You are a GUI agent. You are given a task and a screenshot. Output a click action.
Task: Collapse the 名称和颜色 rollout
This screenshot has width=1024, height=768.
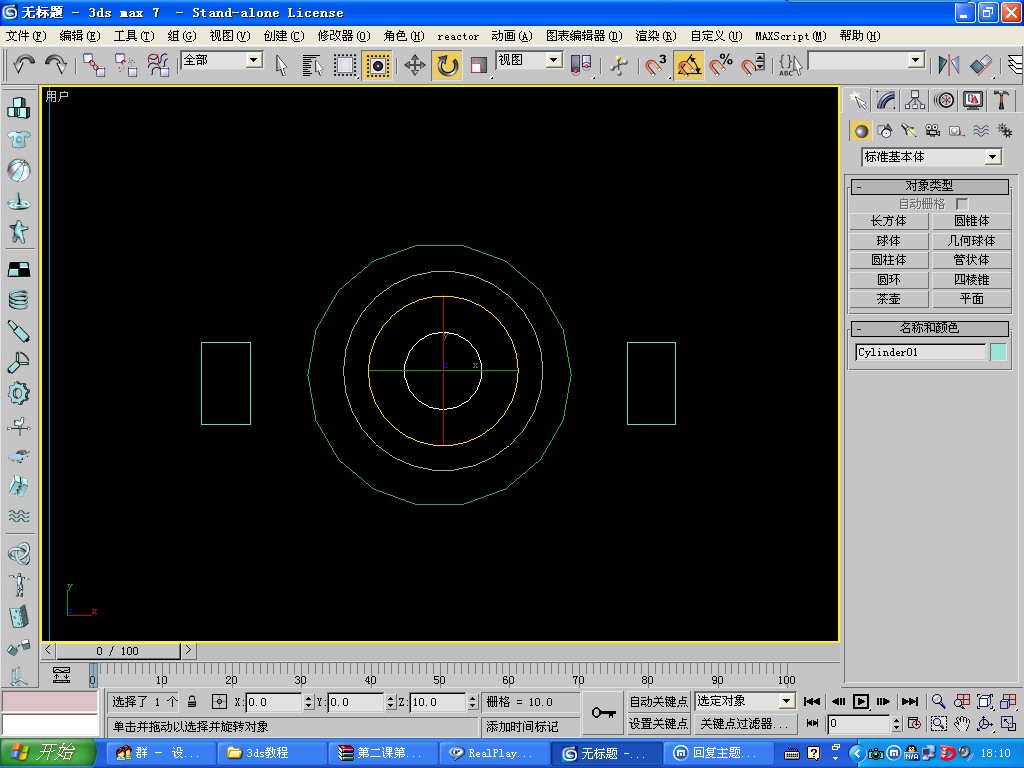(x=929, y=328)
